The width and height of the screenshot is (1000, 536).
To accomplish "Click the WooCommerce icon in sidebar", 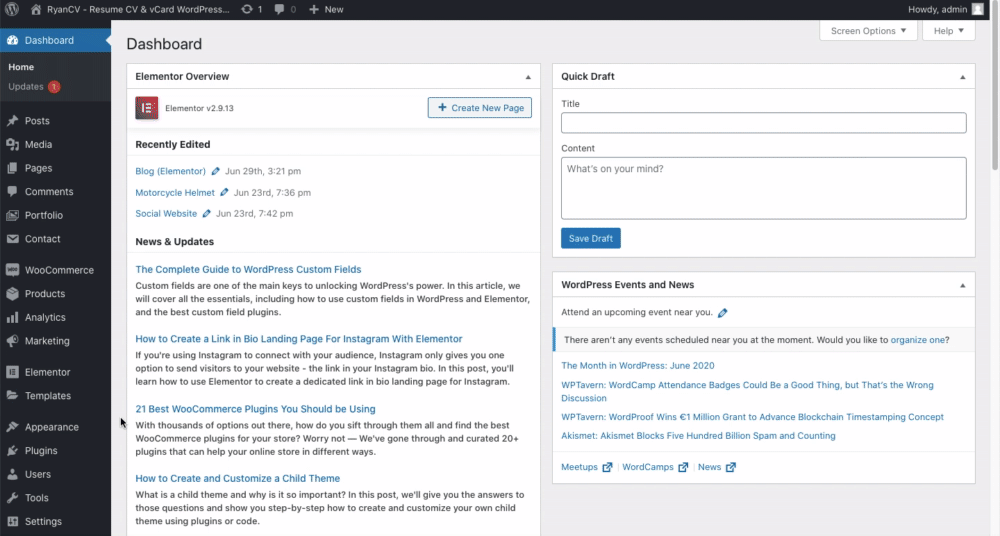I will point(12,270).
